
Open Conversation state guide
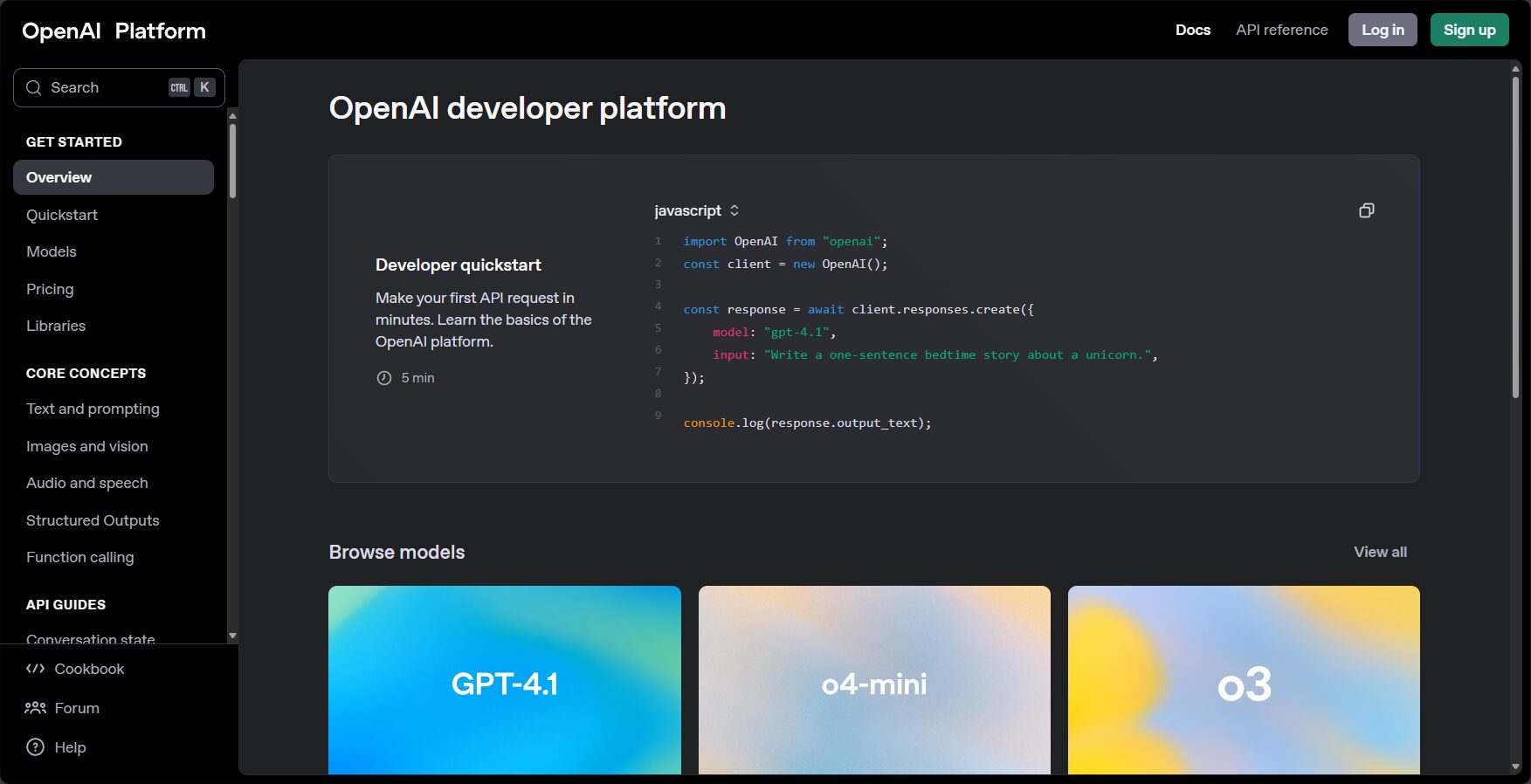tap(91, 638)
